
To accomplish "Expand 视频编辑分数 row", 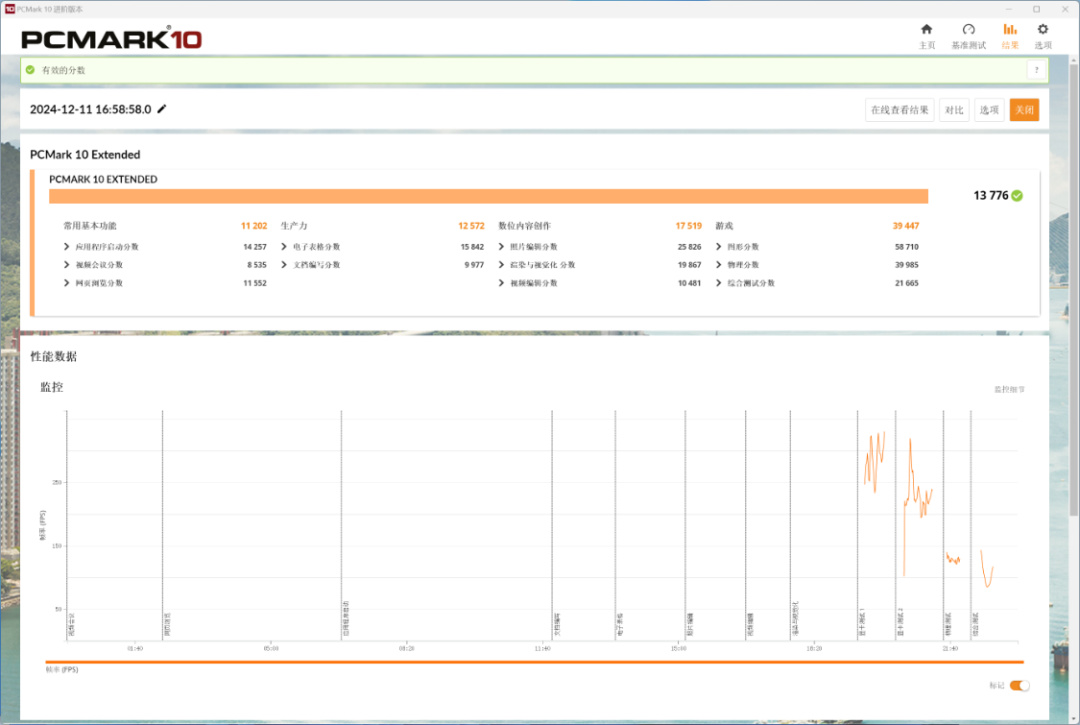I will tap(501, 283).
